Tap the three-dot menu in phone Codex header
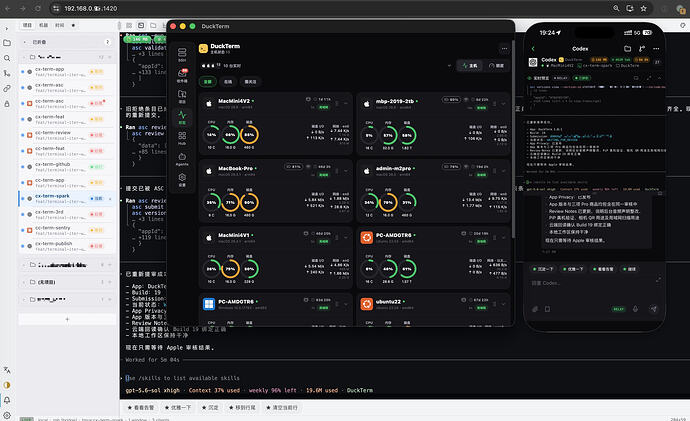The height and width of the screenshot is (421, 690). [656, 48]
